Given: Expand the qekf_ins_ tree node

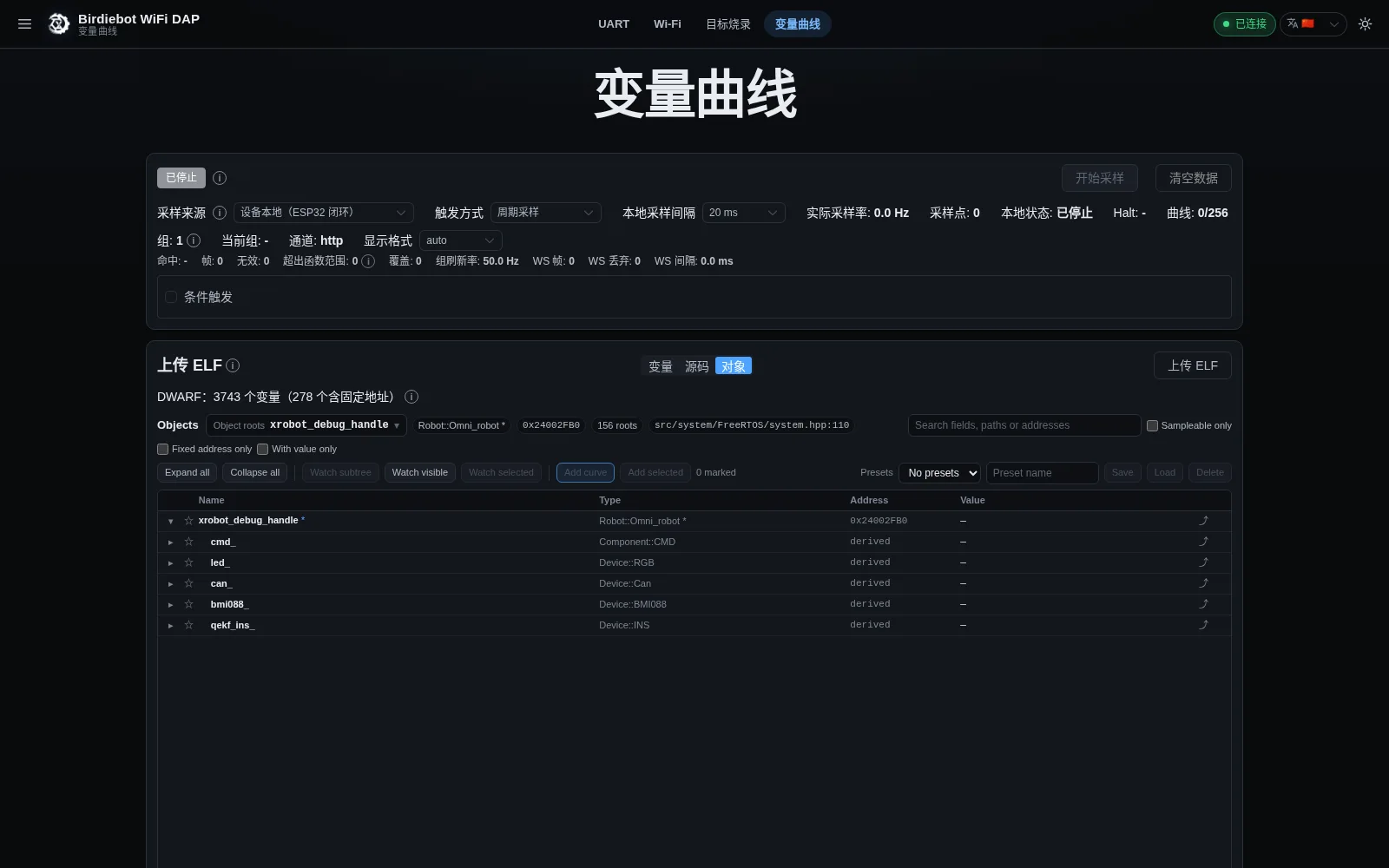Looking at the screenshot, I should [170, 626].
